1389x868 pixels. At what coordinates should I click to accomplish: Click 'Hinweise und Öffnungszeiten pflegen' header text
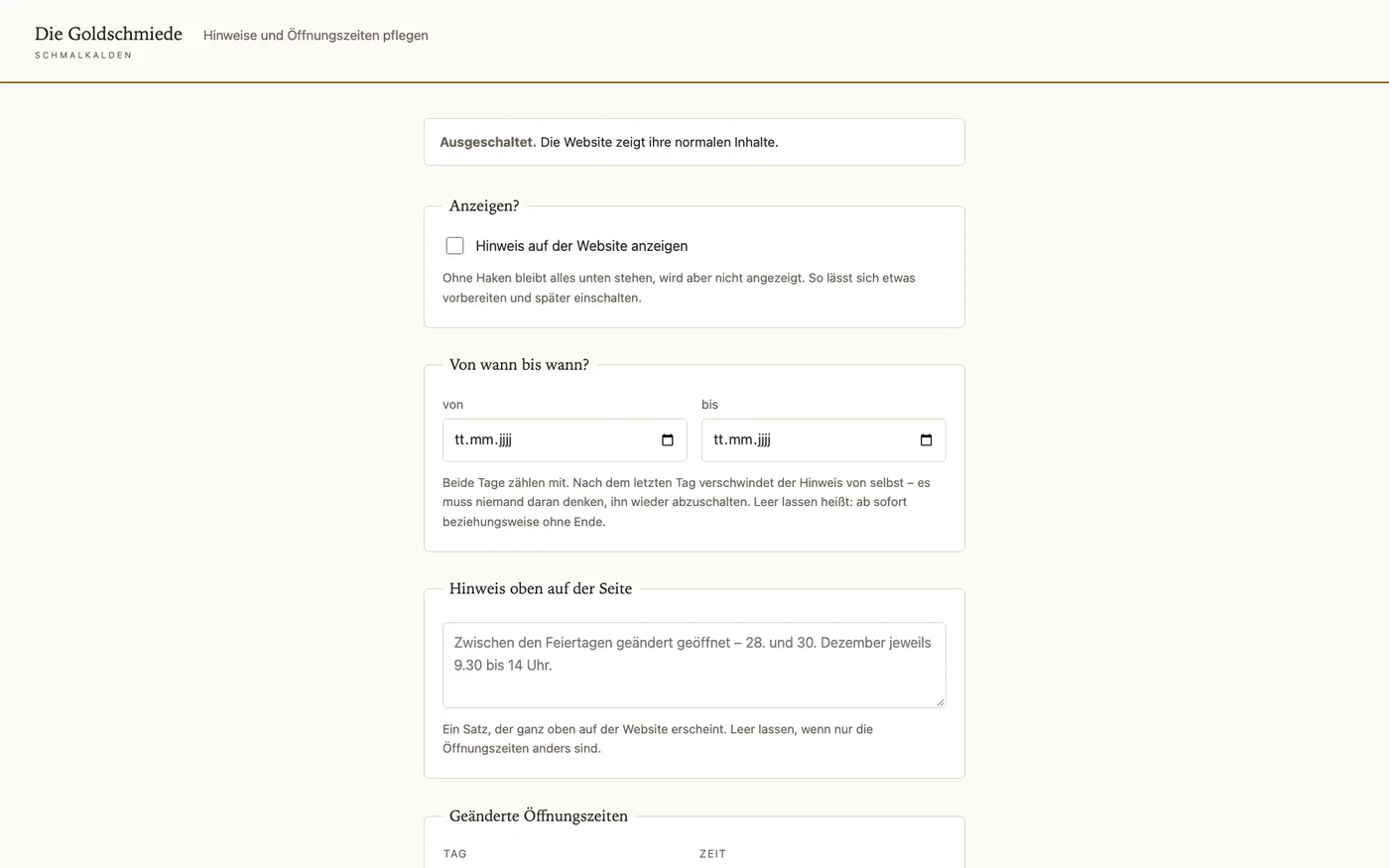316,35
